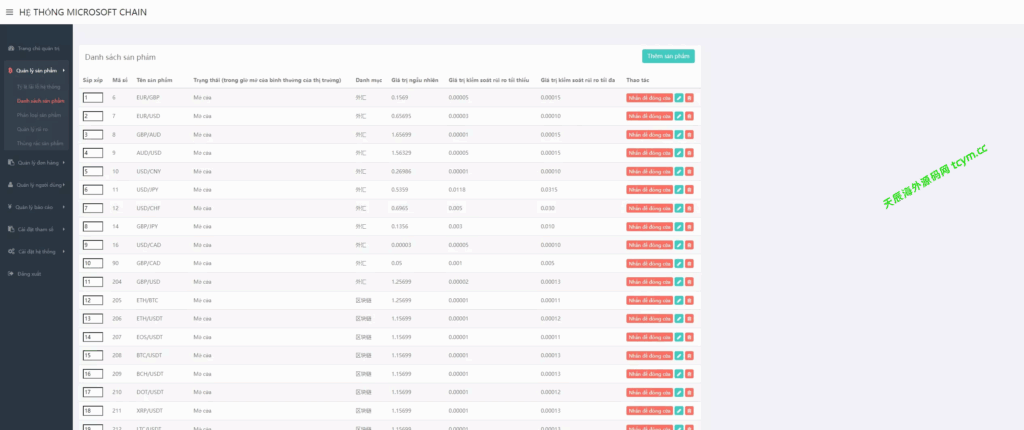
Task: Remove GBP/AUD using its trash icon
Action: (690, 135)
